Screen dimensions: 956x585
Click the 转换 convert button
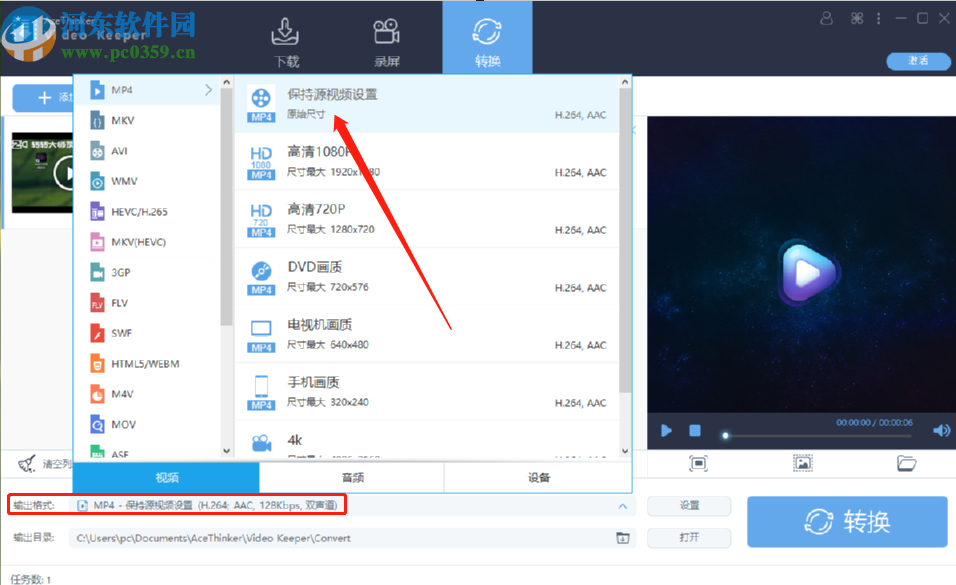(846, 521)
